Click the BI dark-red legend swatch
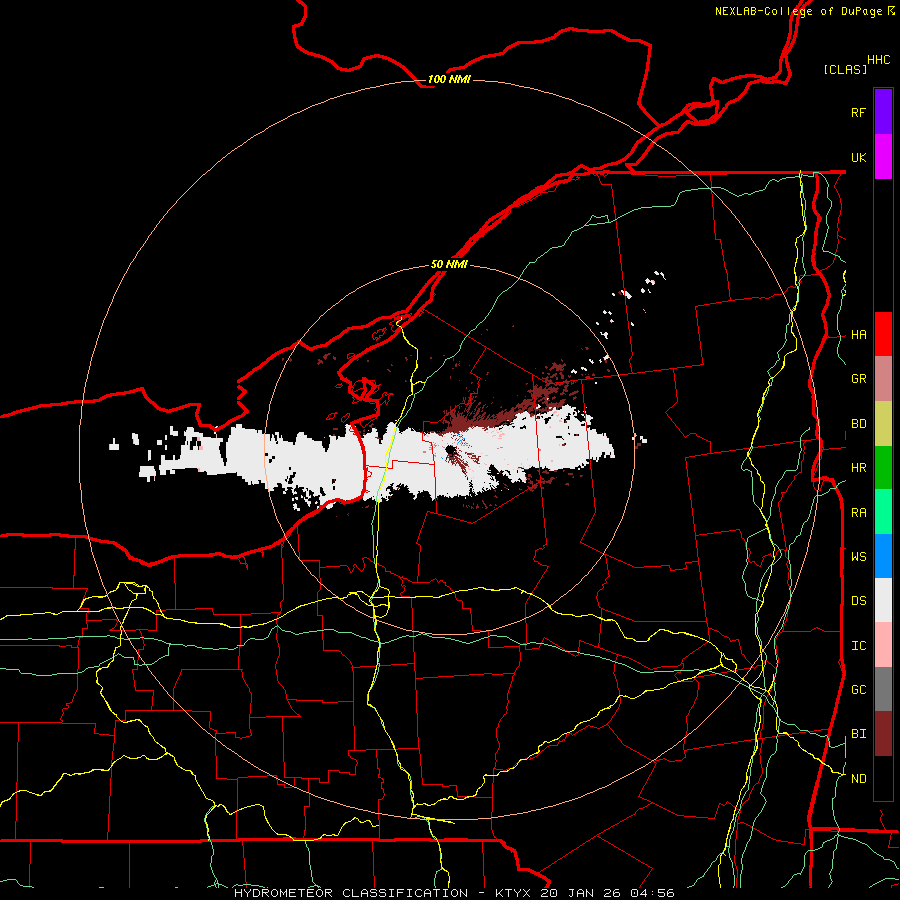The width and height of the screenshot is (900, 900). pos(883,734)
